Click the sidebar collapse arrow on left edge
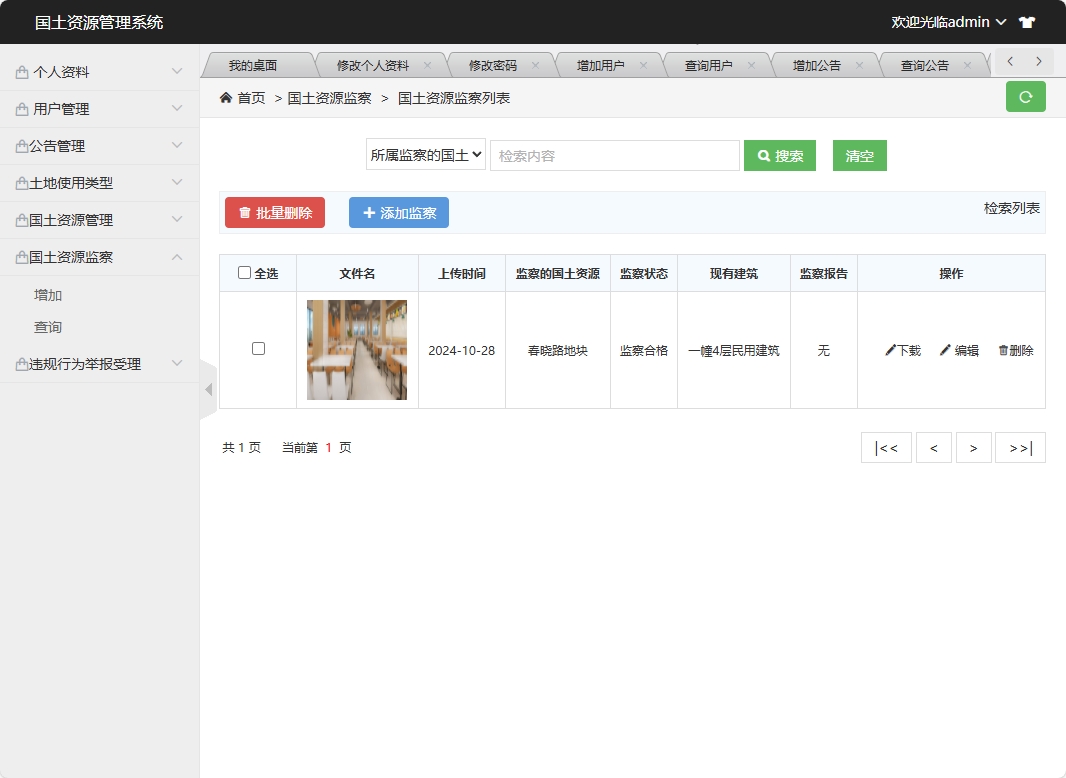Viewport: 1066px width, 778px height. point(207,390)
